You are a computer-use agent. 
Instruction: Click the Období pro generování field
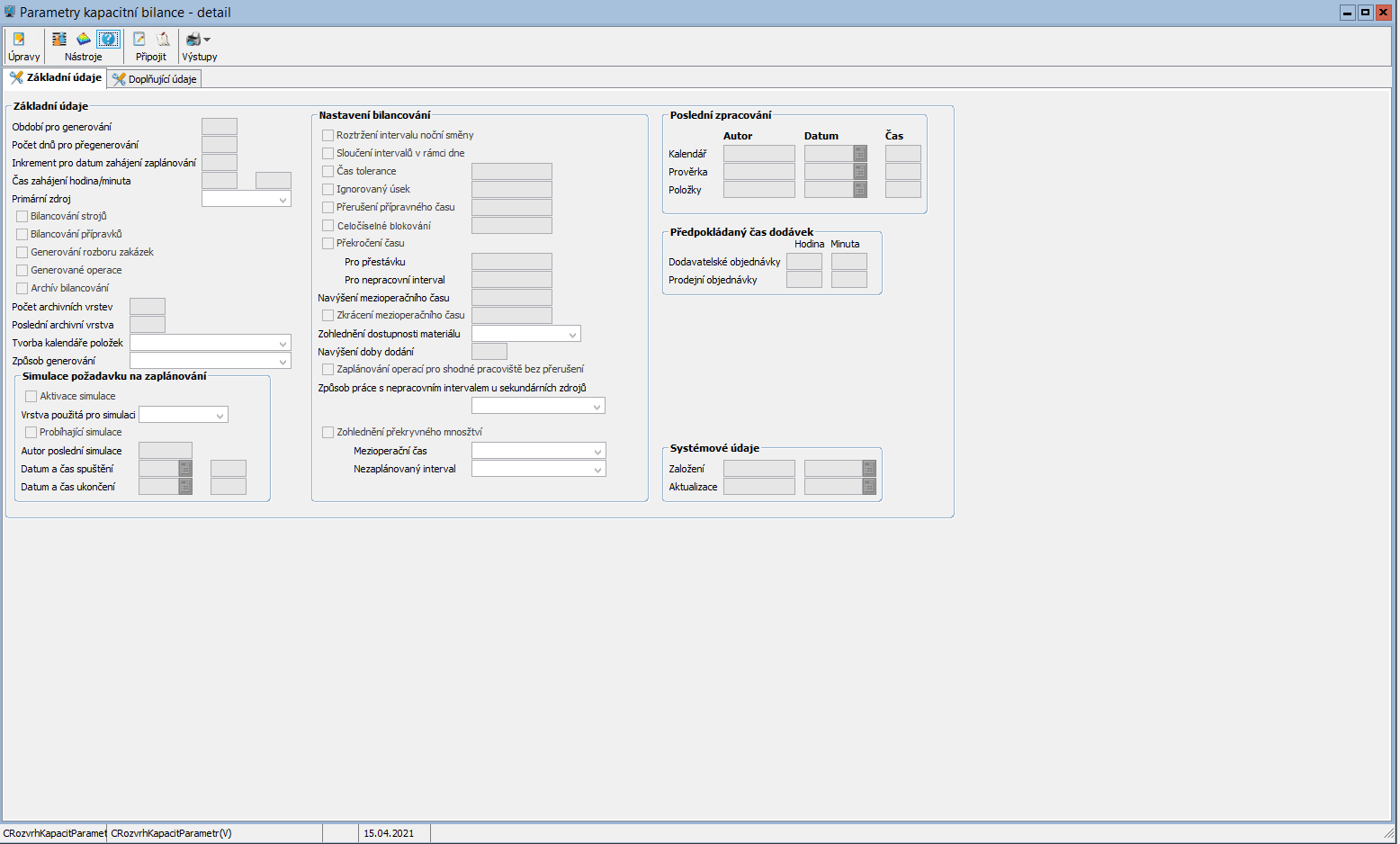tap(220, 127)
